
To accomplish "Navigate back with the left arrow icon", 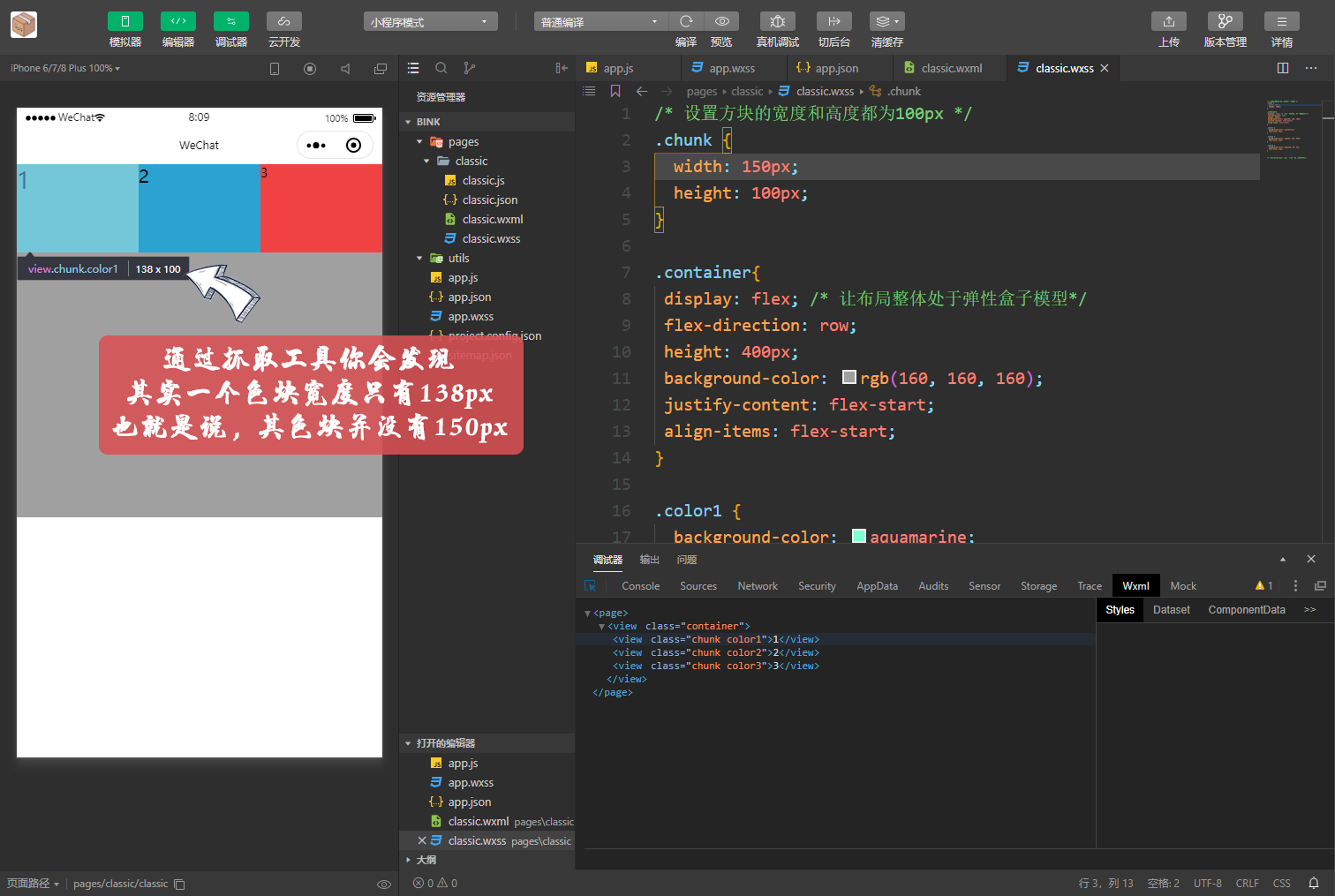I will click(x=642, y=91).
